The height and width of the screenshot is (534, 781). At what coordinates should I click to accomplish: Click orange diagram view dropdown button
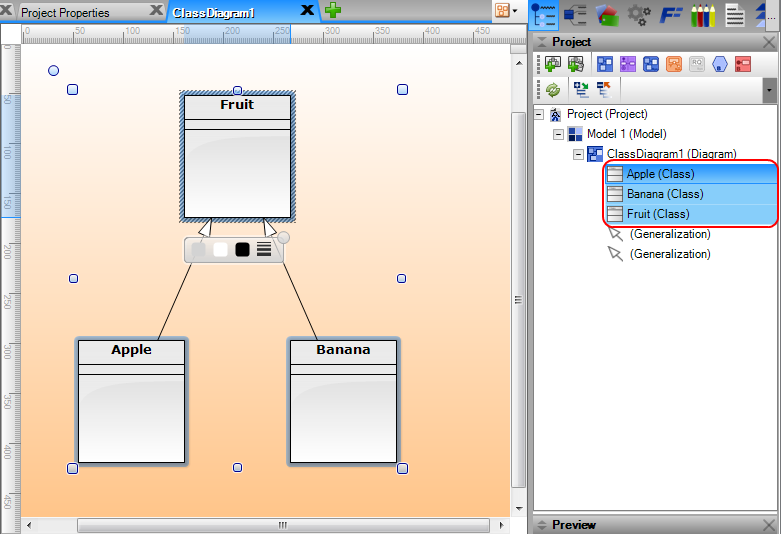pyautogui.click(x=507, y=10)
